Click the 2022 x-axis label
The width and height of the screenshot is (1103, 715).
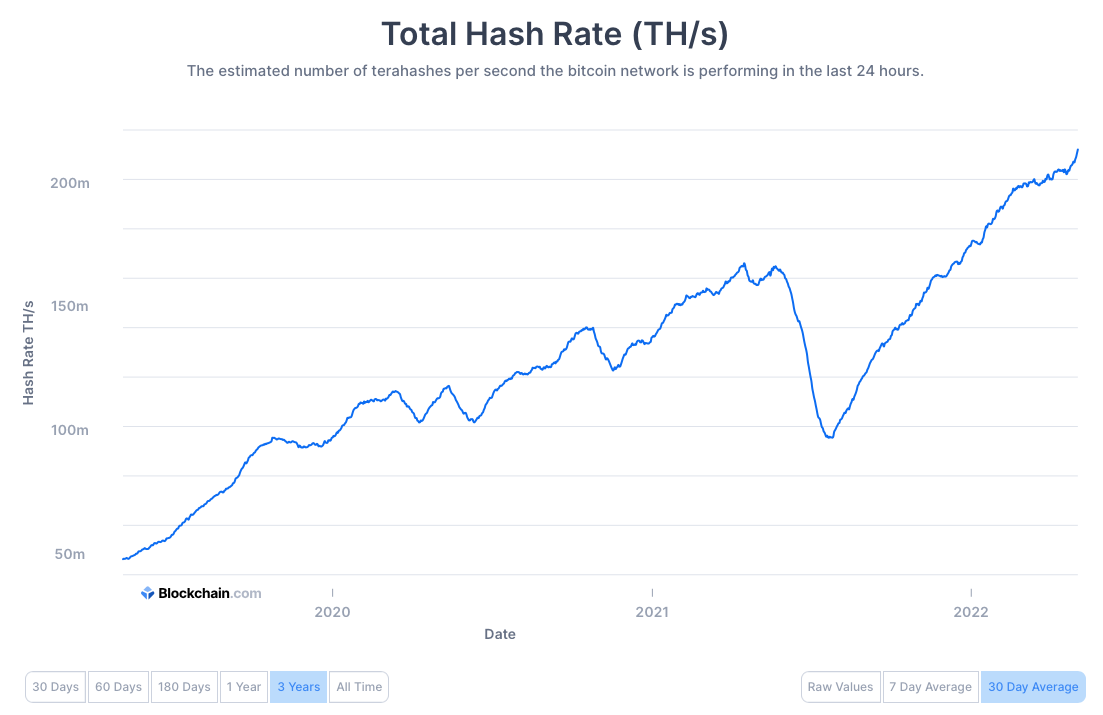pyautogui.click(x=971, y=611)
